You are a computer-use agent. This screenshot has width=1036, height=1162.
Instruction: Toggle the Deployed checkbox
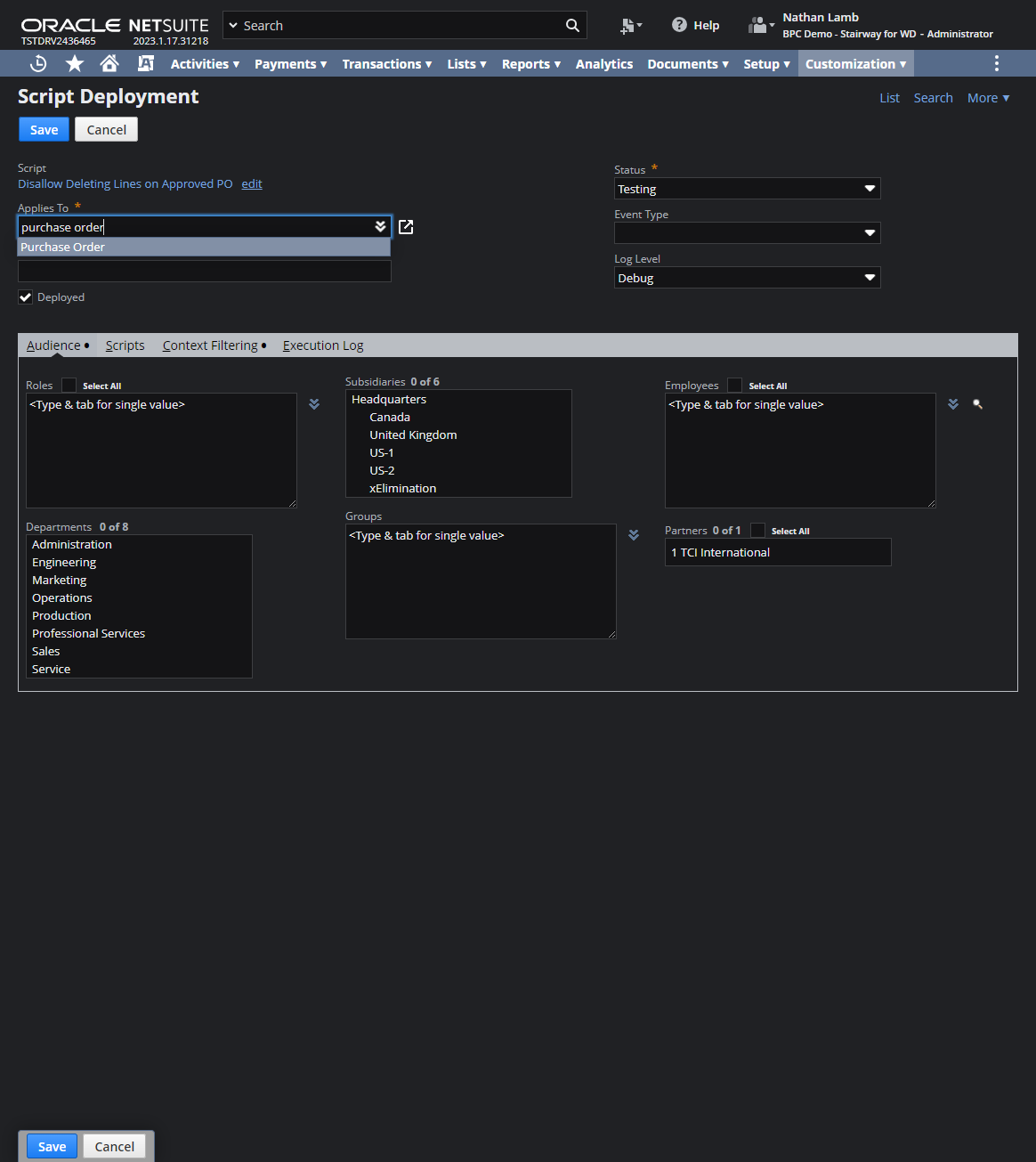coord(26,297)
